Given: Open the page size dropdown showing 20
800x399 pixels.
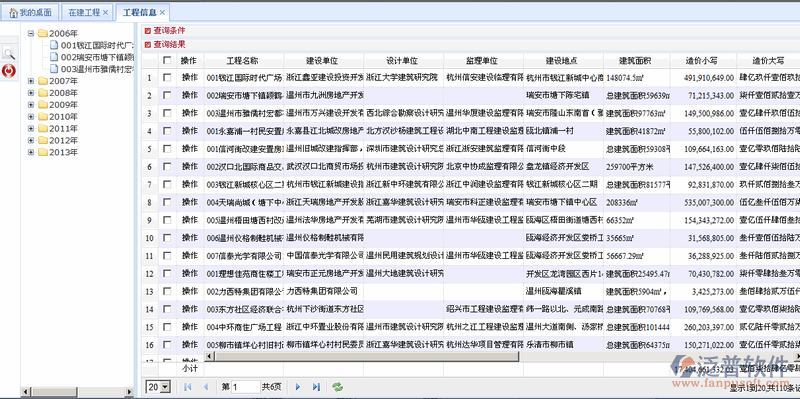Looking at the screenshot, I should point(158,387).
